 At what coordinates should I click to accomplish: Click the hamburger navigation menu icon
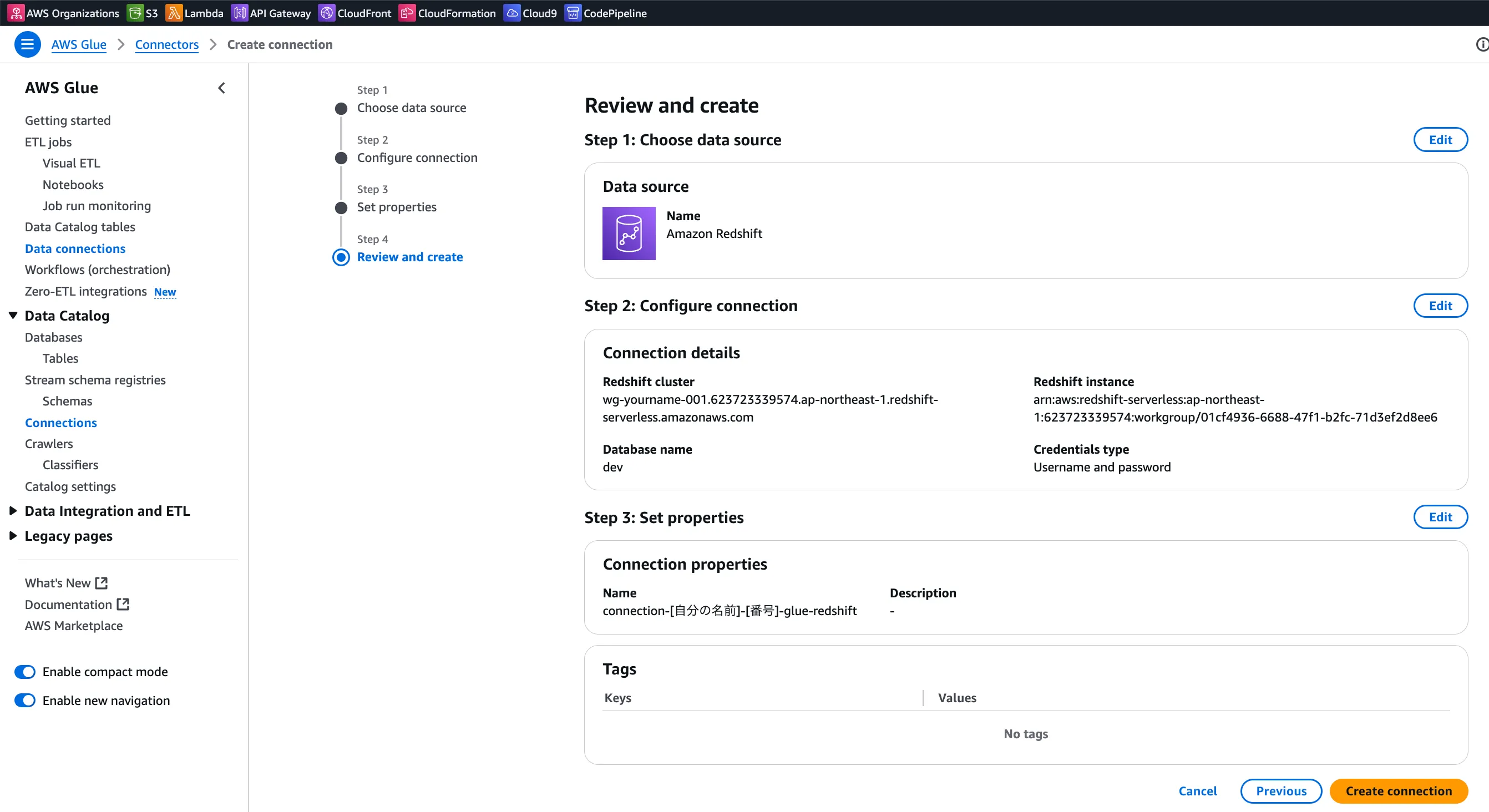tap(27, 44)
